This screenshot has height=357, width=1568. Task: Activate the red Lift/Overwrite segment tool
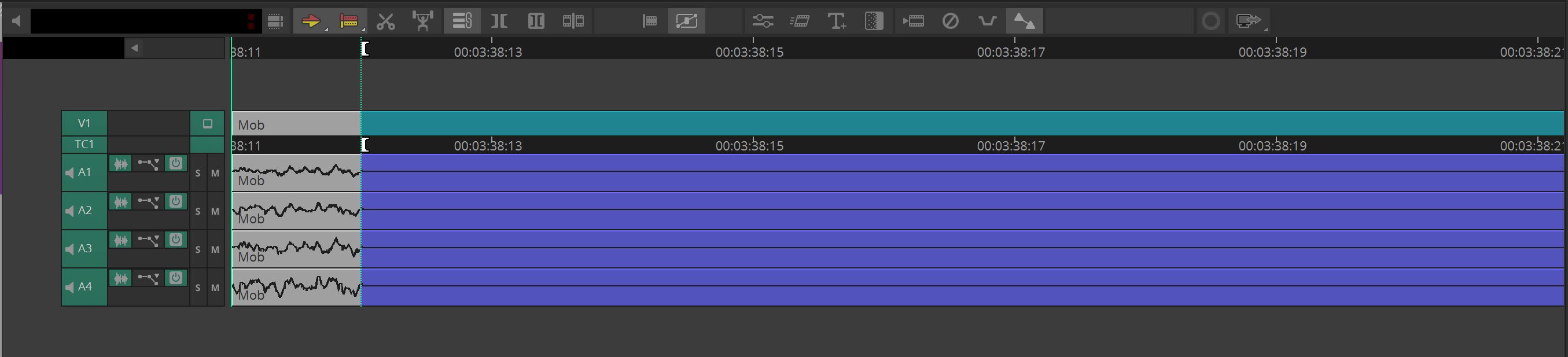(x=349, y=21)
